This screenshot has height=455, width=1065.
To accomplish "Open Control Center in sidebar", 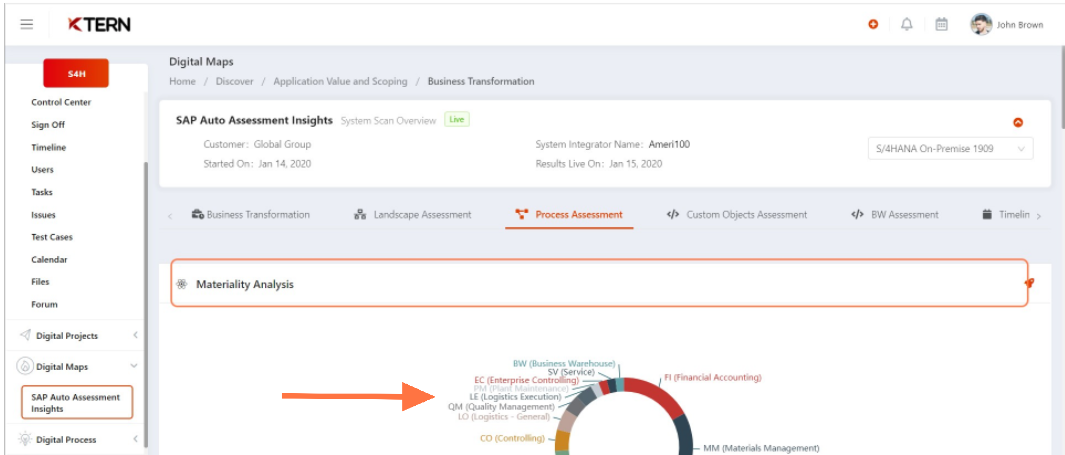I will (x=61, y=103).
